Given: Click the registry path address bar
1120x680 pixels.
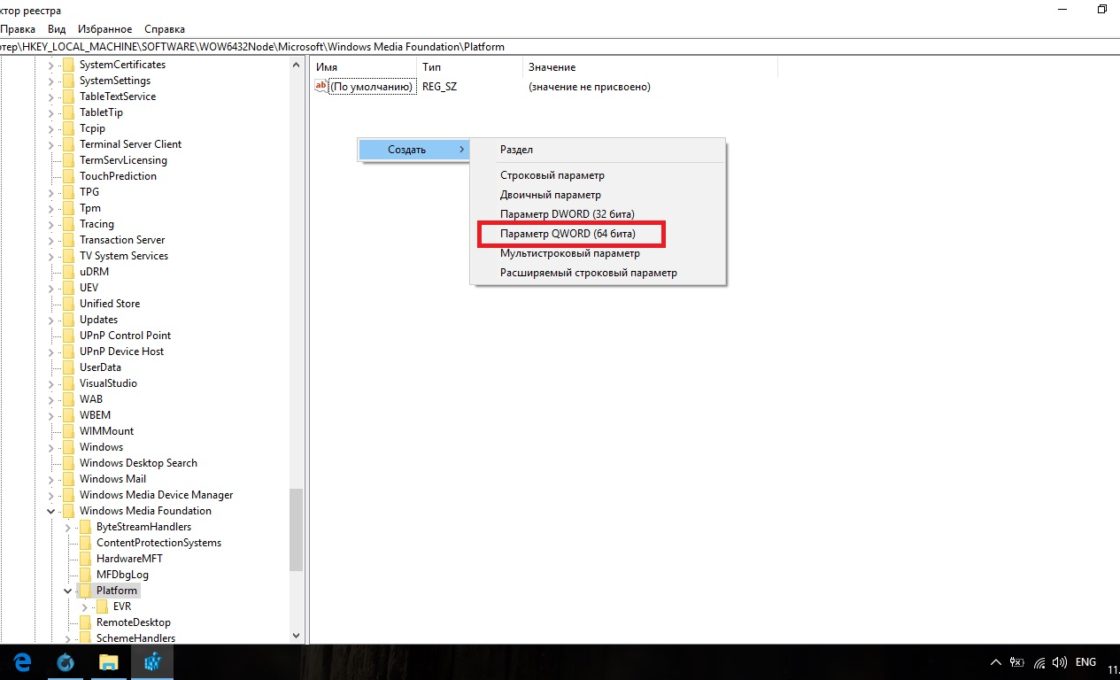Looking at the screenshot, I should (x=560, y=46).
